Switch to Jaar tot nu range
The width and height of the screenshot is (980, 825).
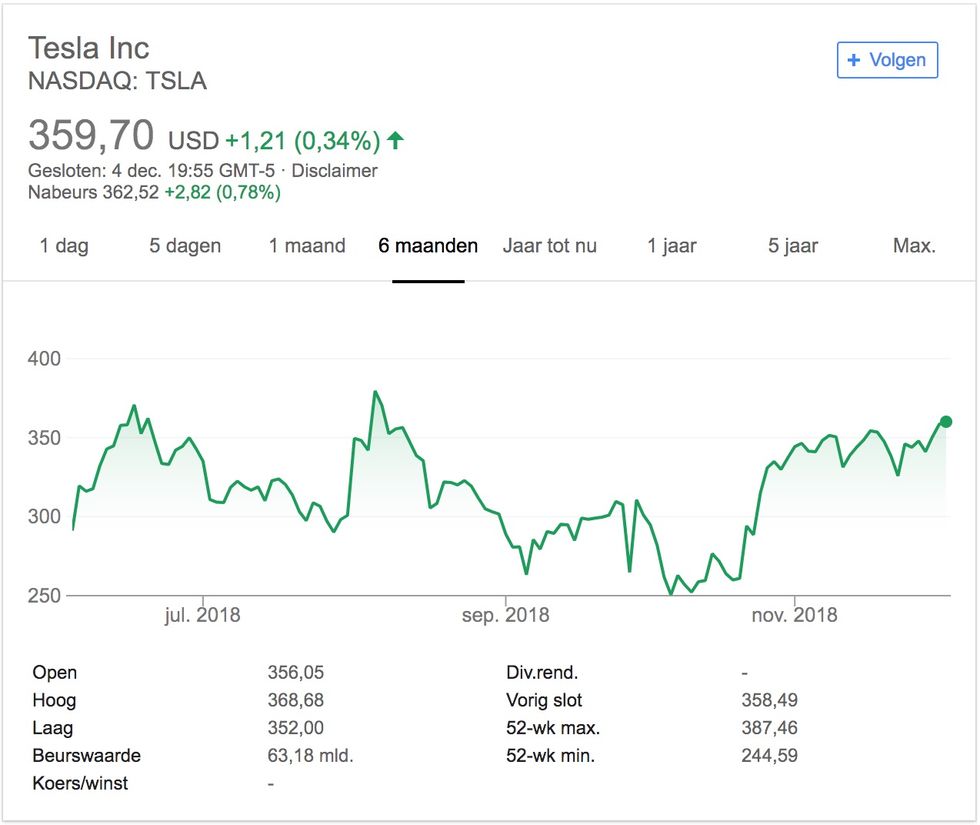pos(549,246)
